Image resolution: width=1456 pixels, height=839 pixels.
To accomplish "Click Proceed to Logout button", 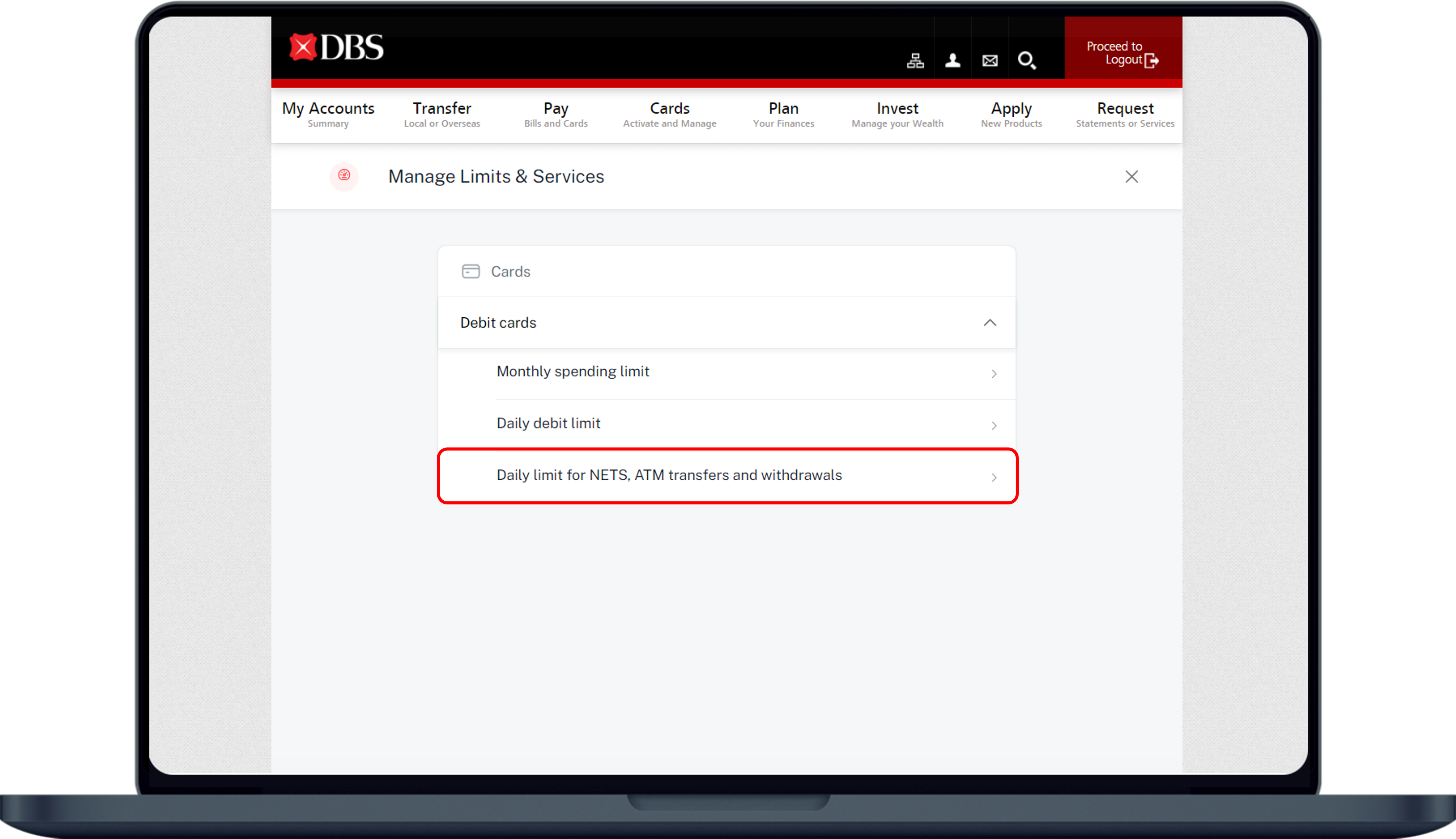I will tap(1123, 53).
